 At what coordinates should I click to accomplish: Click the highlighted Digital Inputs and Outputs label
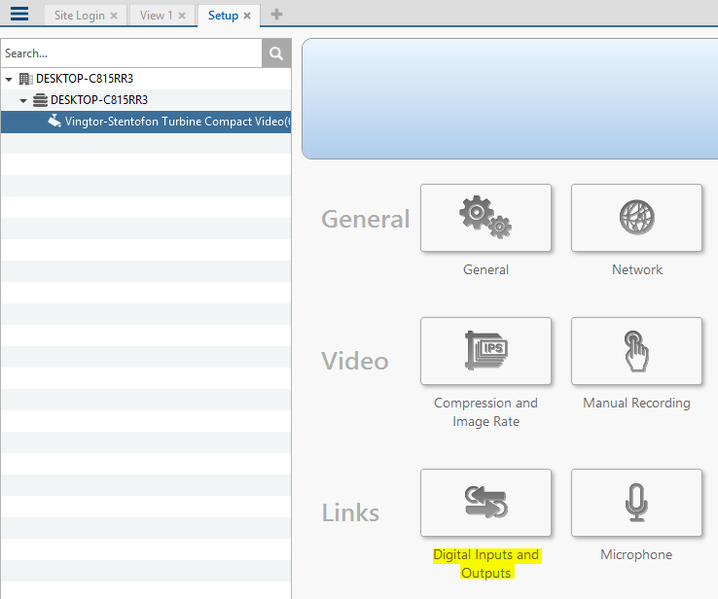click(485, 564)
